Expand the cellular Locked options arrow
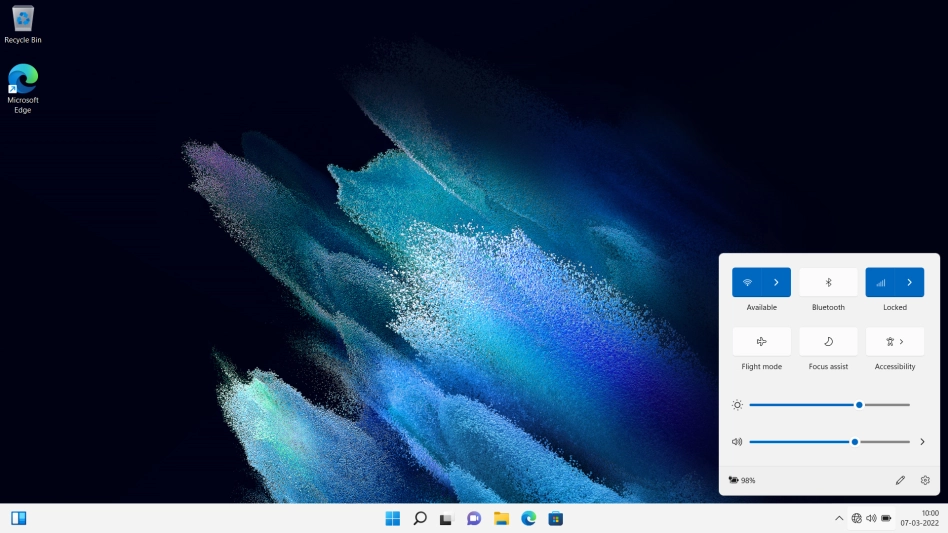948x533 pixels. click(909, 283)
